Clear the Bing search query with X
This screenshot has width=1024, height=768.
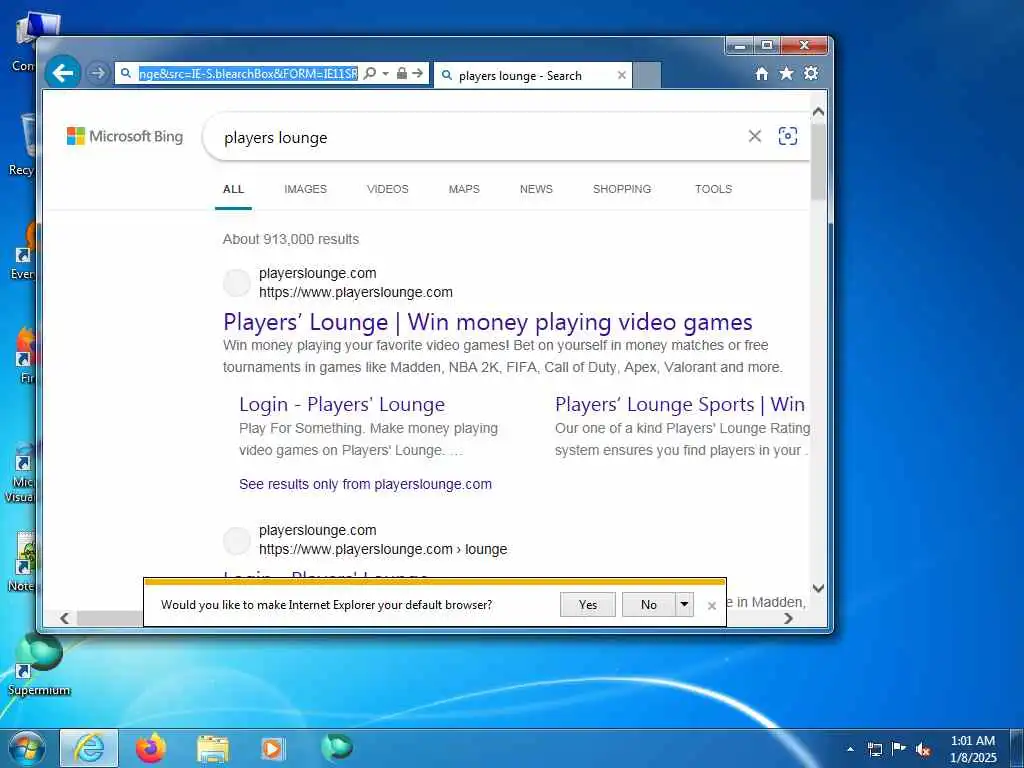(754, 136)
